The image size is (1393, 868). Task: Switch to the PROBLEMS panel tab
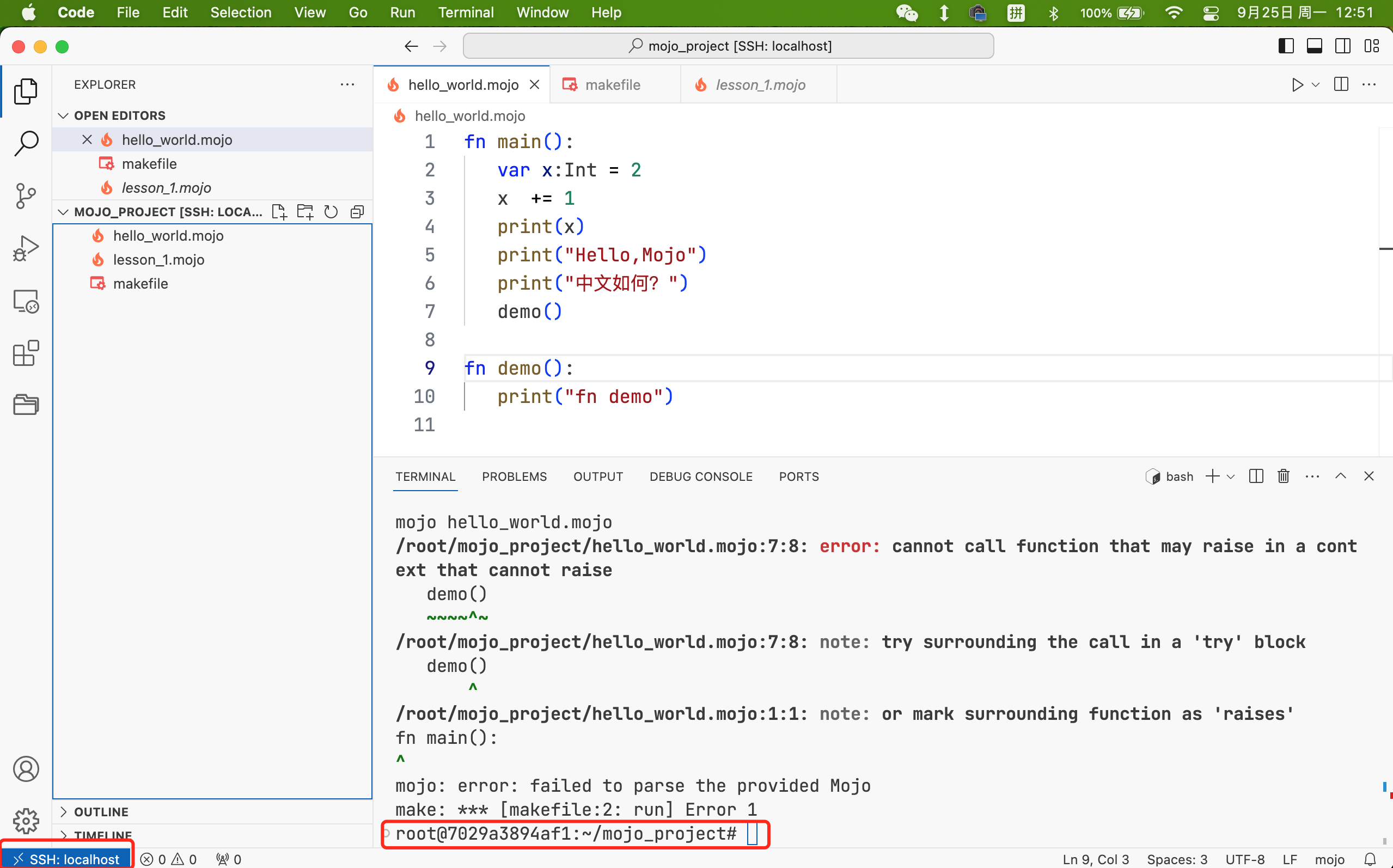[514, 476]
